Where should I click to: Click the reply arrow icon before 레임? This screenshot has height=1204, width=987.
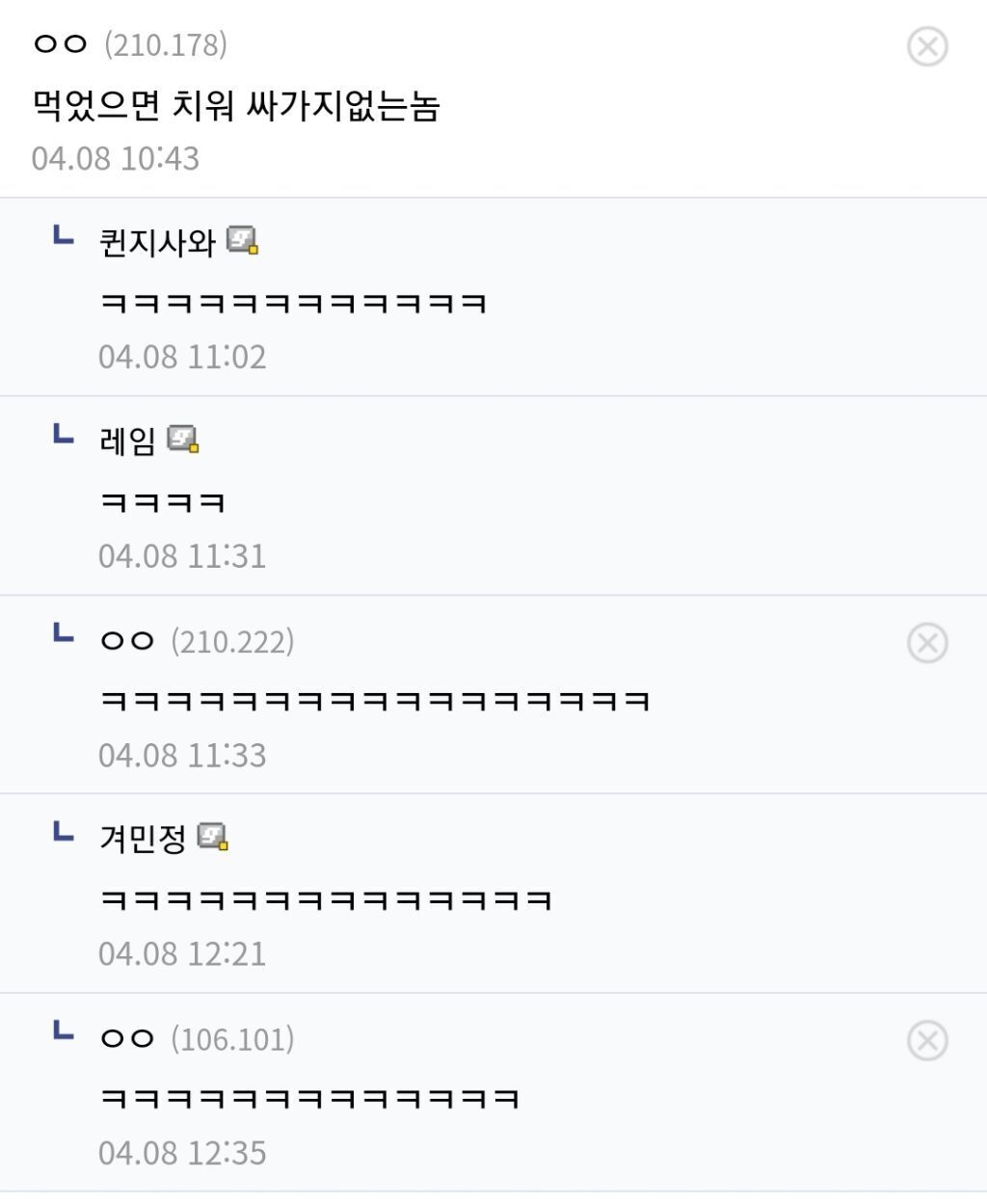click(63, 434)
